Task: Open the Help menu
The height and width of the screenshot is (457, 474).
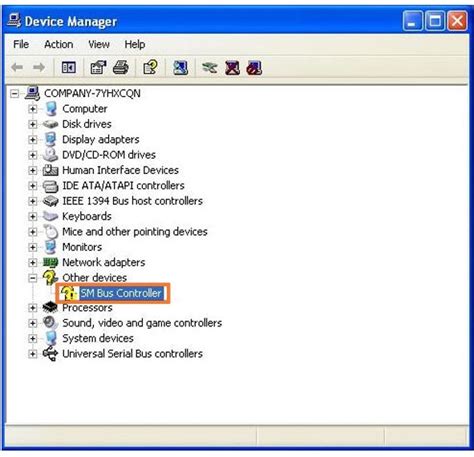Action: pos(135,44)
